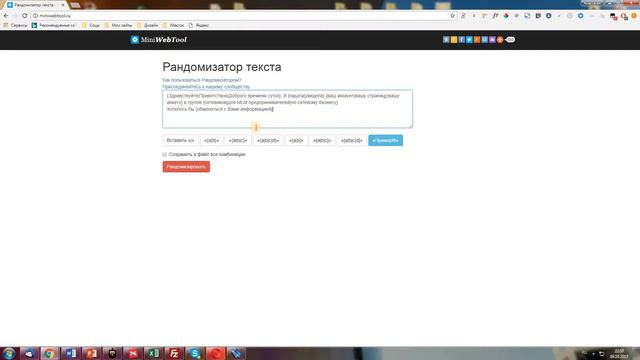Click inside the randomizer text area
The width and height of the screenshot is (640, 360).
pos(287,109)
